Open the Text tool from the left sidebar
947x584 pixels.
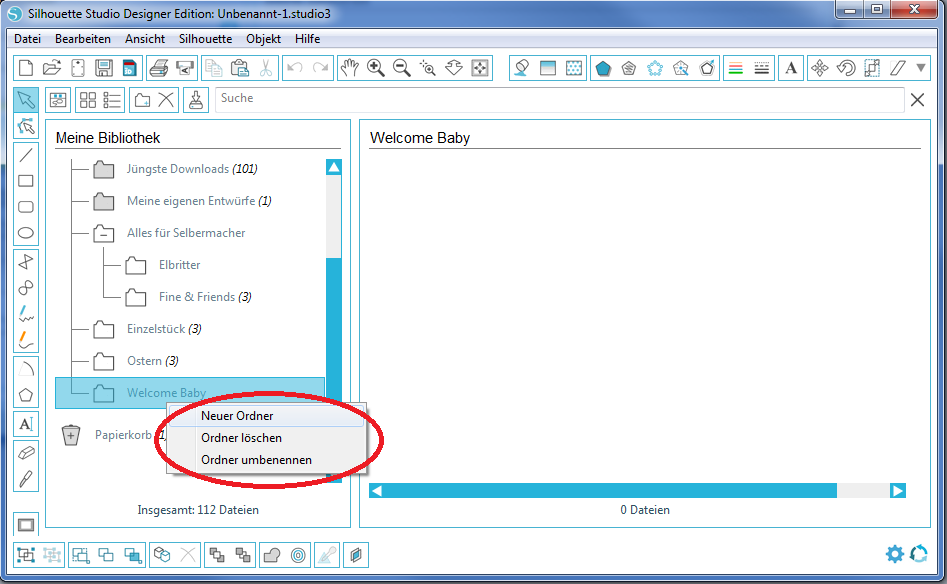click(x=25, y=424)
